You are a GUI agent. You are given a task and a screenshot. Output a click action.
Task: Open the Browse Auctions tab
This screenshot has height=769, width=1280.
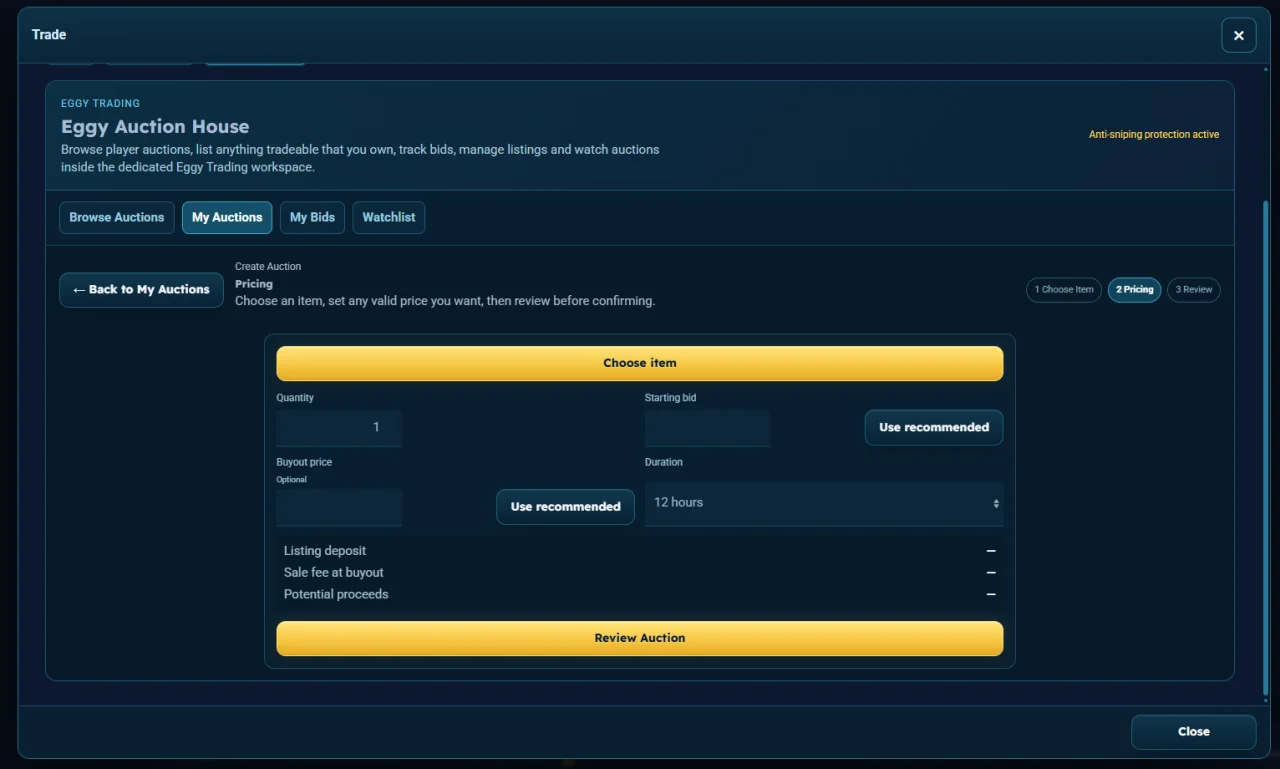pos(117,217)
